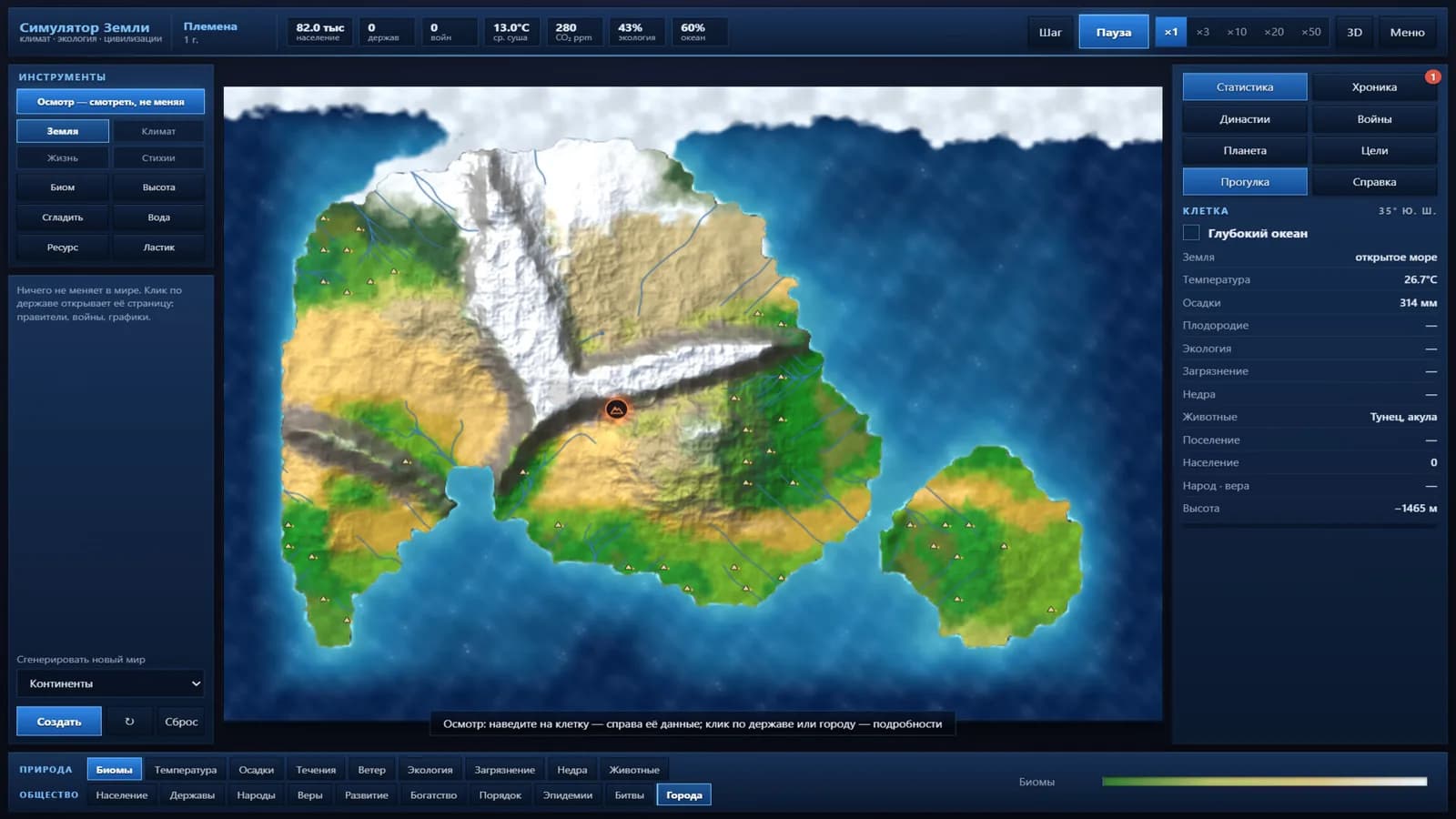Switch to the Статистика tab
This screenshot has width=1456, height=819.
[1245, 87]
